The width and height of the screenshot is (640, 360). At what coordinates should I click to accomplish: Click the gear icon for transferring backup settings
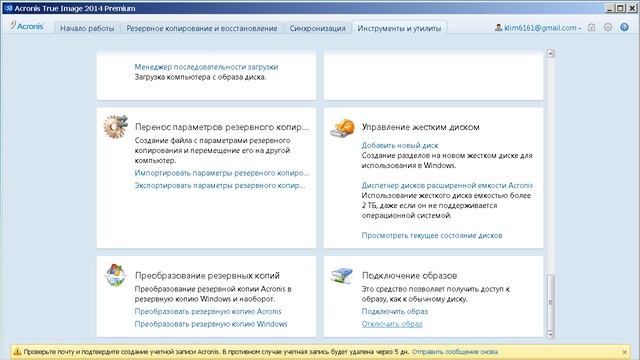(116, 127)
